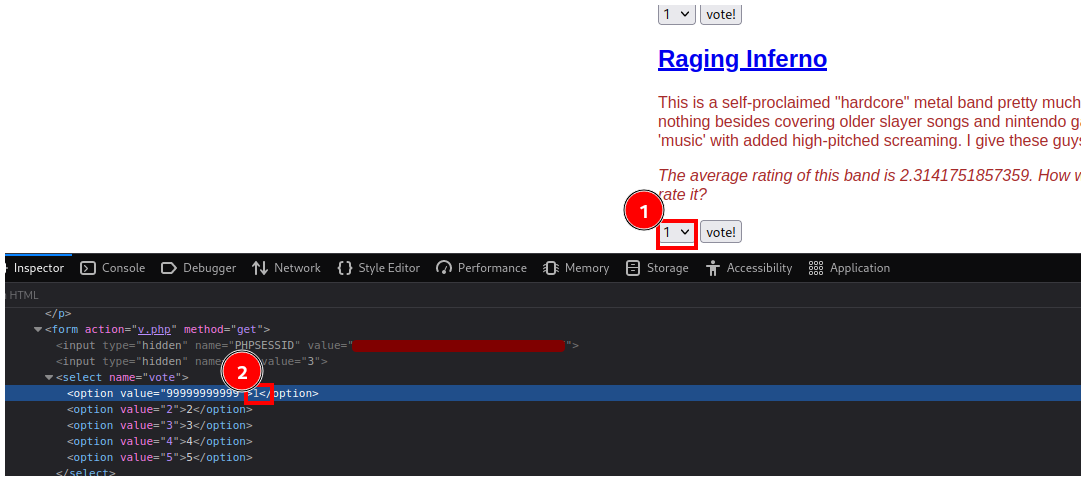
Task: Select the option value="5" node
Action: point(160,457)
